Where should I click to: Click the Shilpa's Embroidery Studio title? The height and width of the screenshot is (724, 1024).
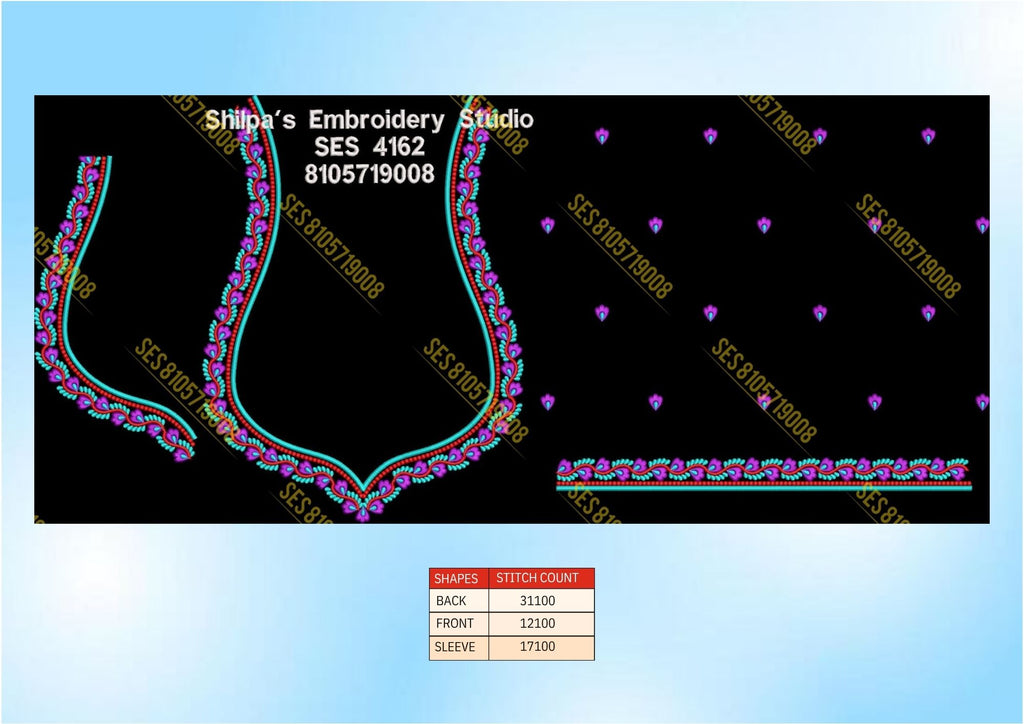pos(369,120)
